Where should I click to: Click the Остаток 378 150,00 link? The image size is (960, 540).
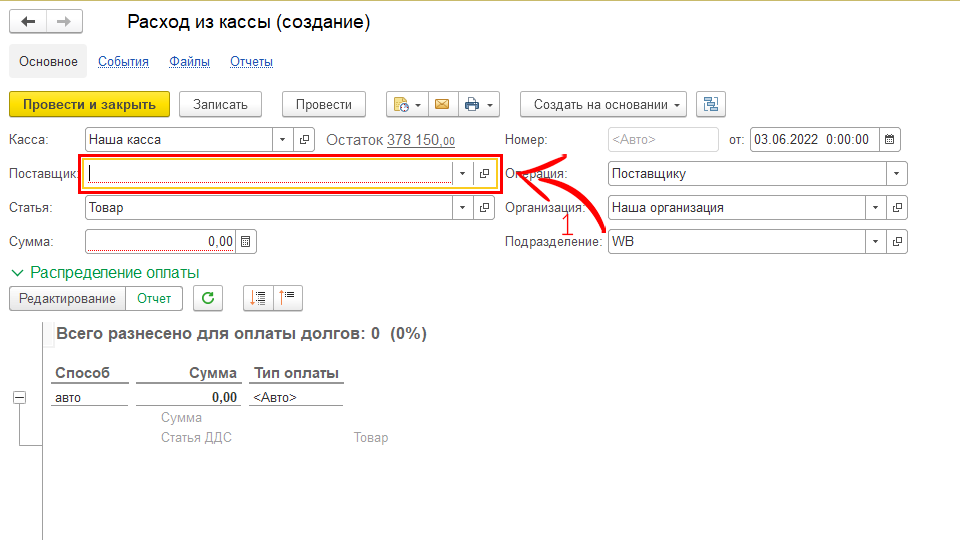(x=420, y=141)
